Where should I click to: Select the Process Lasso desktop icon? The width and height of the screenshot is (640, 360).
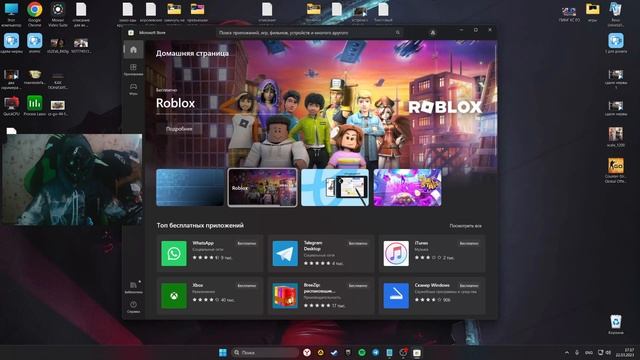pos(35,106)
